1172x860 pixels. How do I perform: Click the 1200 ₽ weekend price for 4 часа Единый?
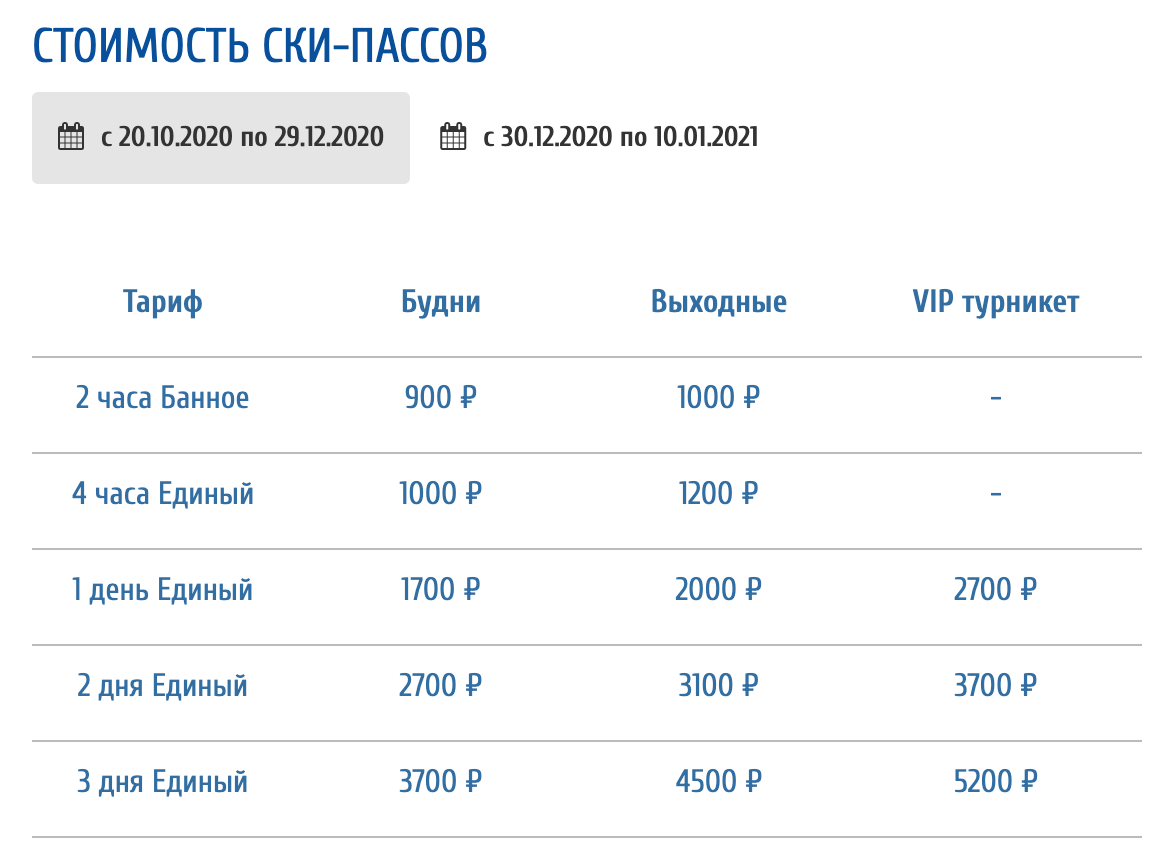point(719,493)
